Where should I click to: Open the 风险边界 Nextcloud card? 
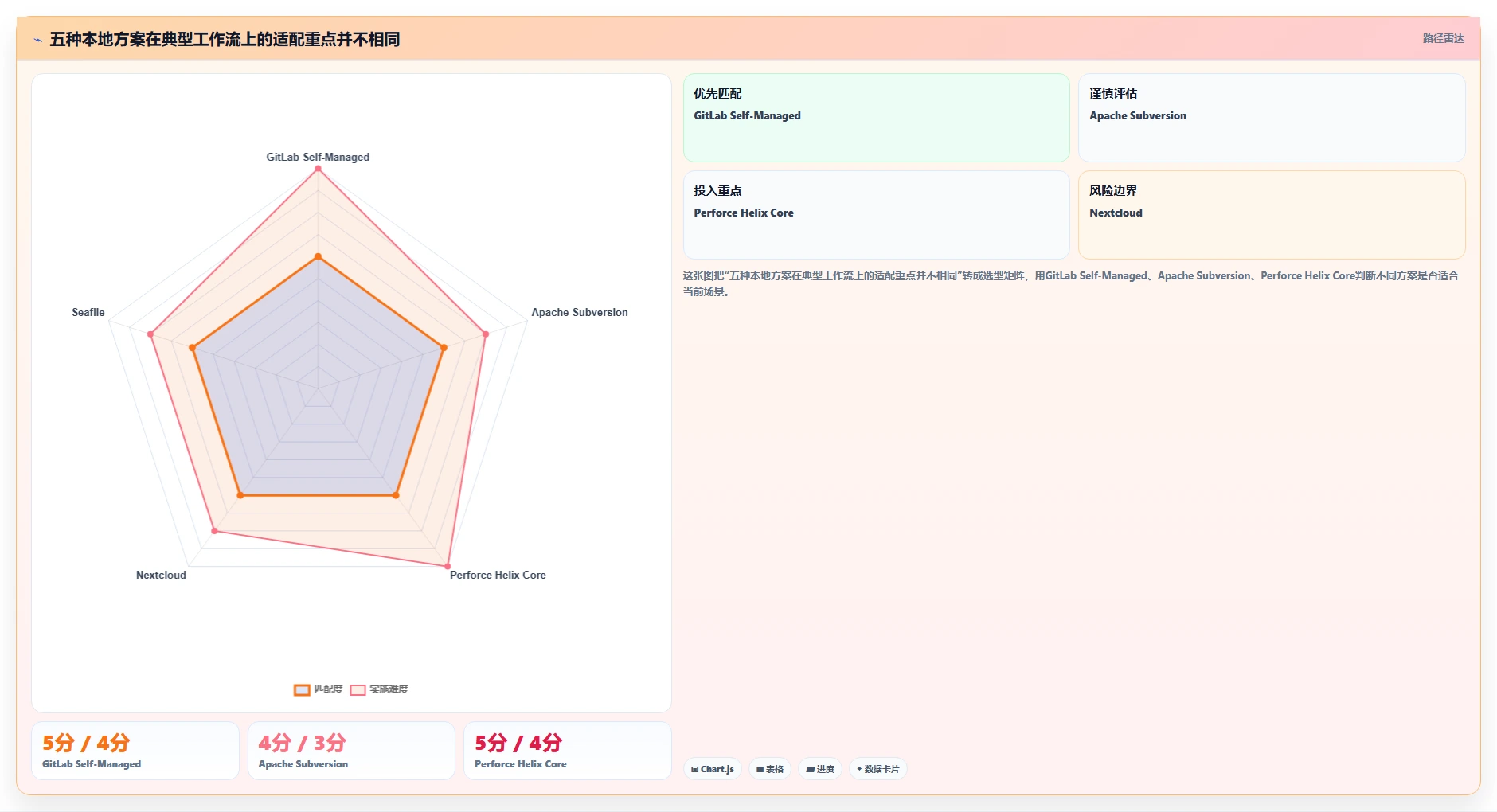pos(1272,215)
